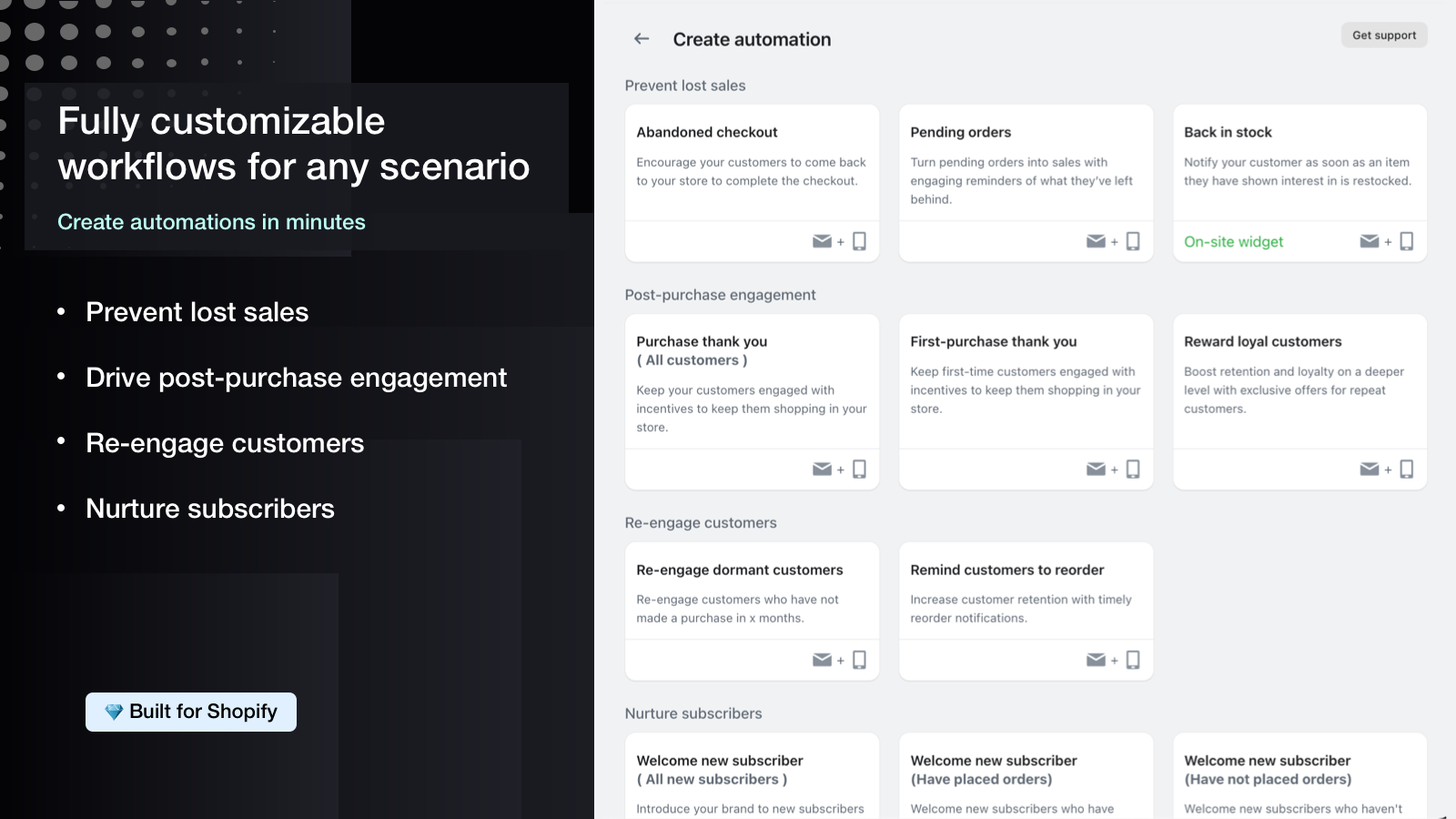The height and width of the screenshot is (819, 1456).
Task: Open Welcome new subscriber (Have not placed orders)
Action: point(1299,776)
